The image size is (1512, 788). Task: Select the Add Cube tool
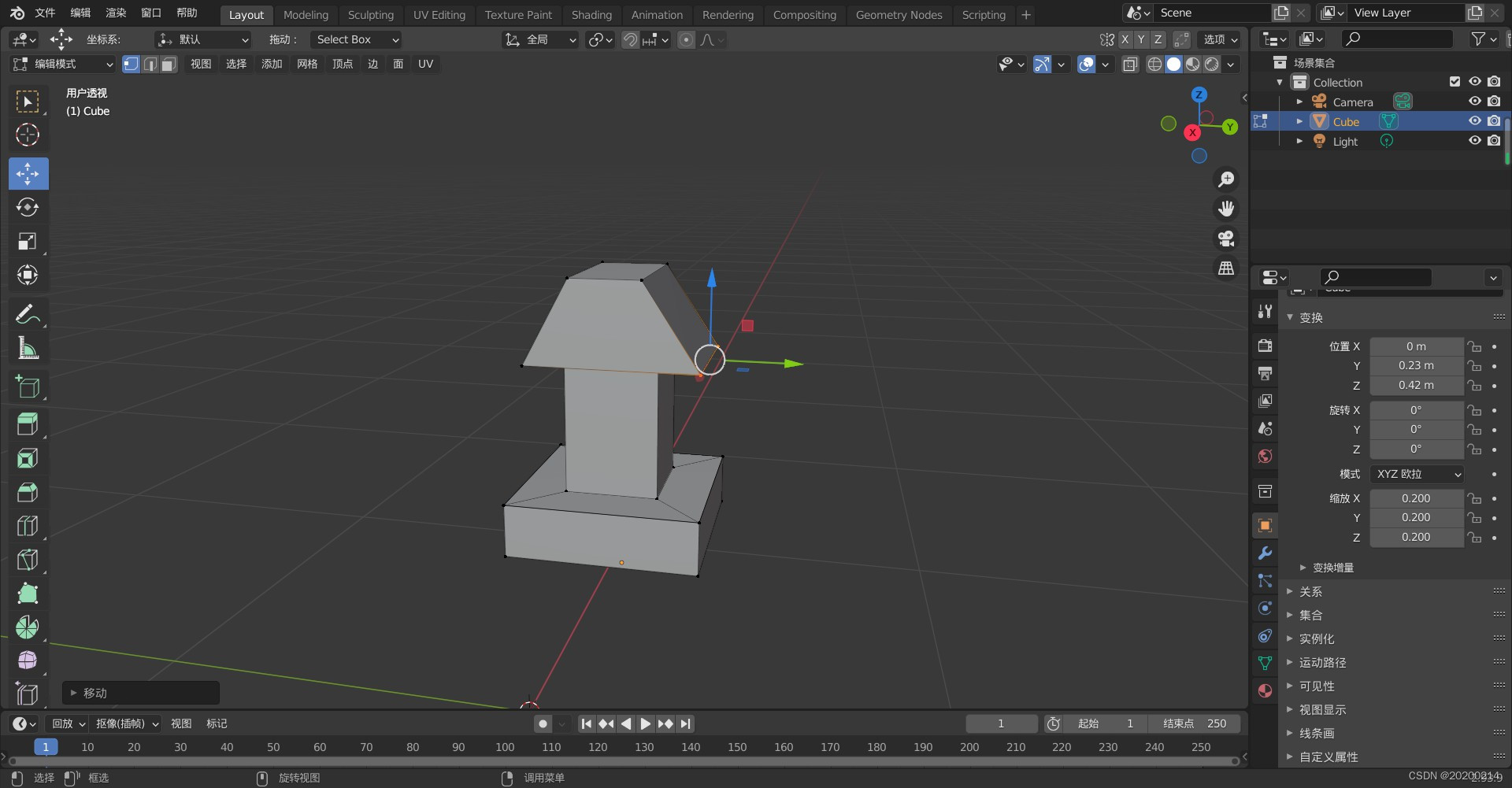(28, 387)
